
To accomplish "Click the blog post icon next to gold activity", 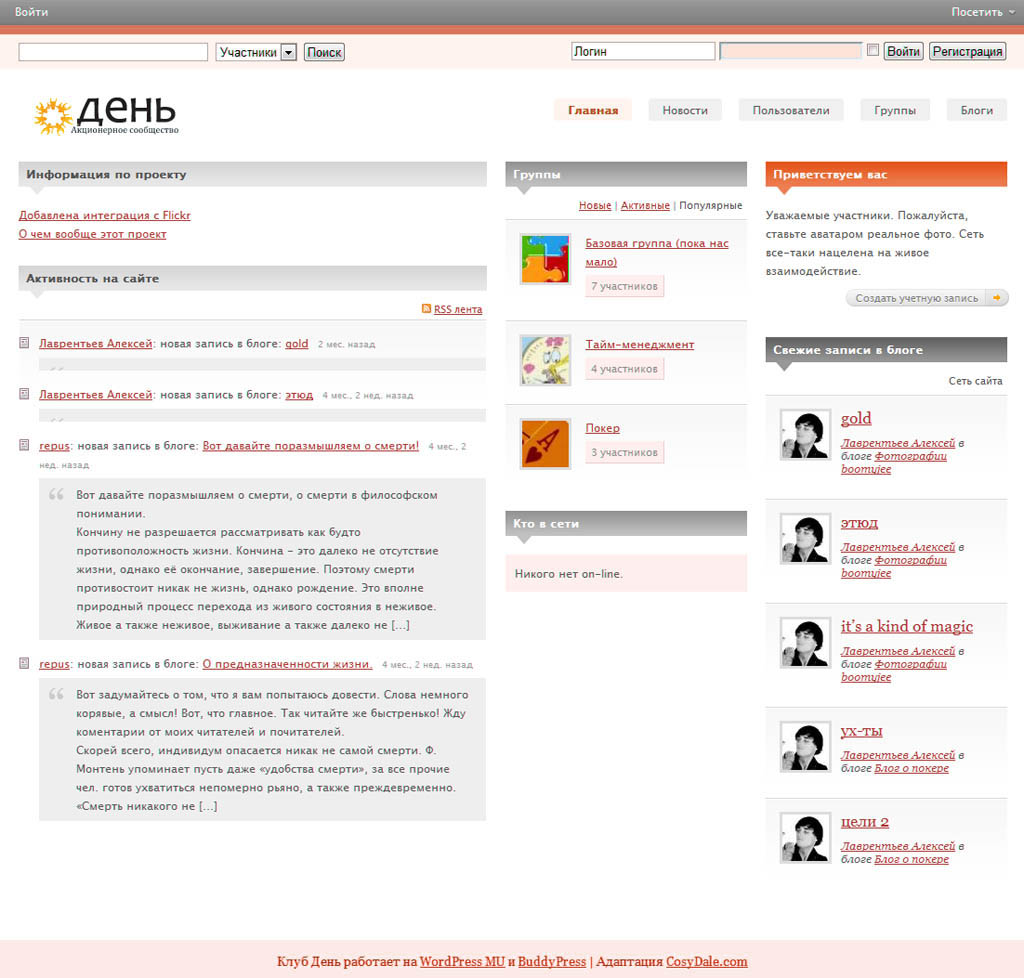I will (24, 343).
